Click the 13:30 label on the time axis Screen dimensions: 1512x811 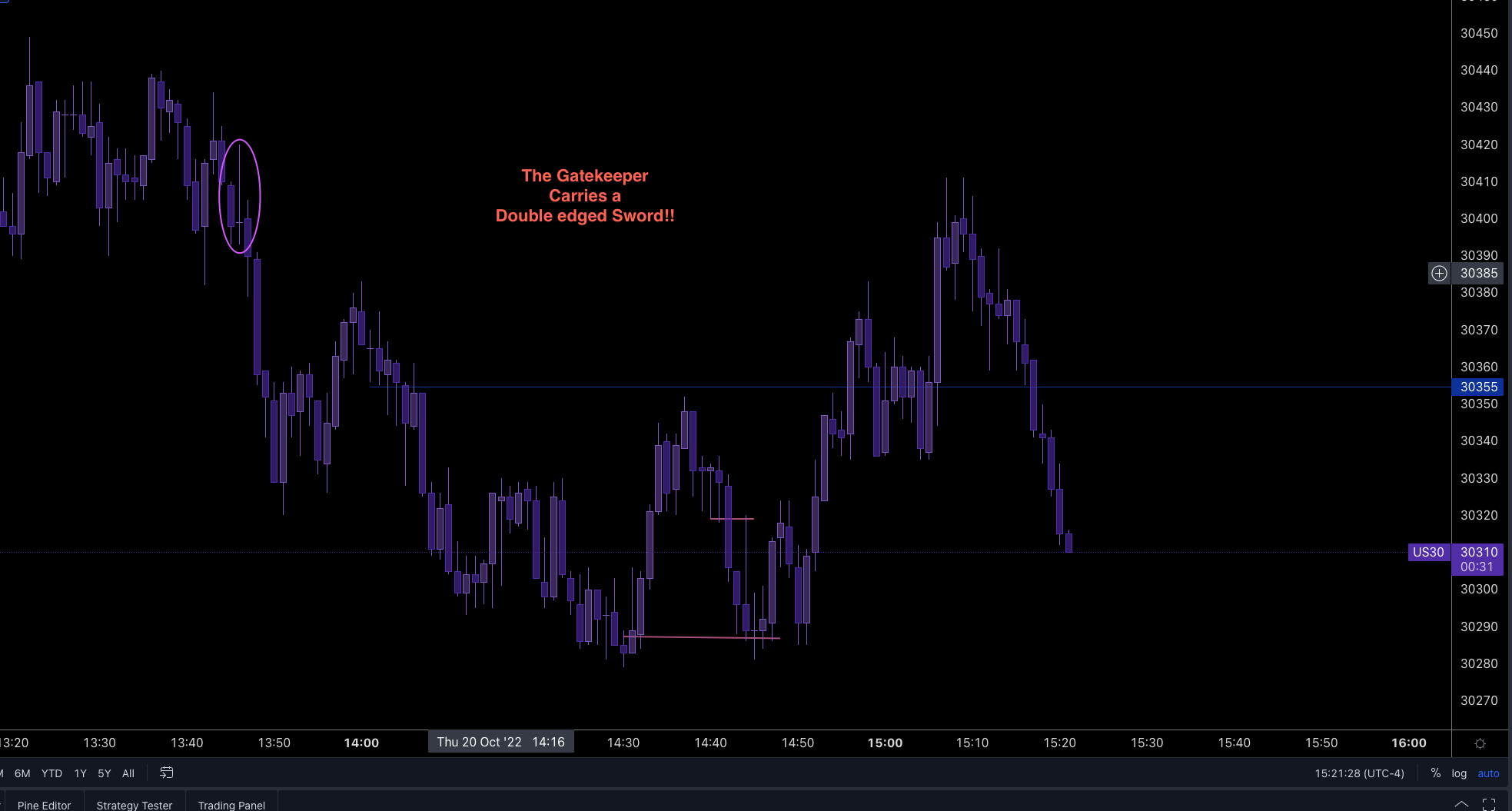[99, 743]
